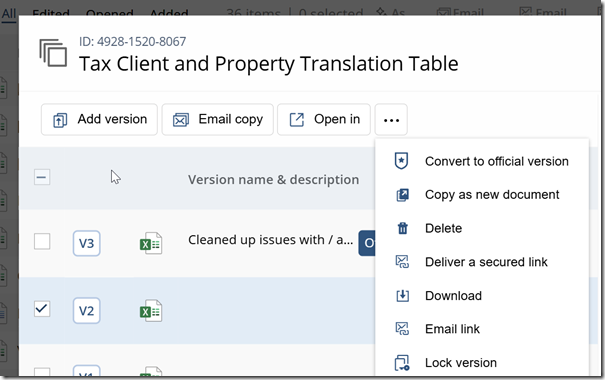Open the 'Open in' option
This screenshot has height=380, width=605.
click(x=324, y=120)
